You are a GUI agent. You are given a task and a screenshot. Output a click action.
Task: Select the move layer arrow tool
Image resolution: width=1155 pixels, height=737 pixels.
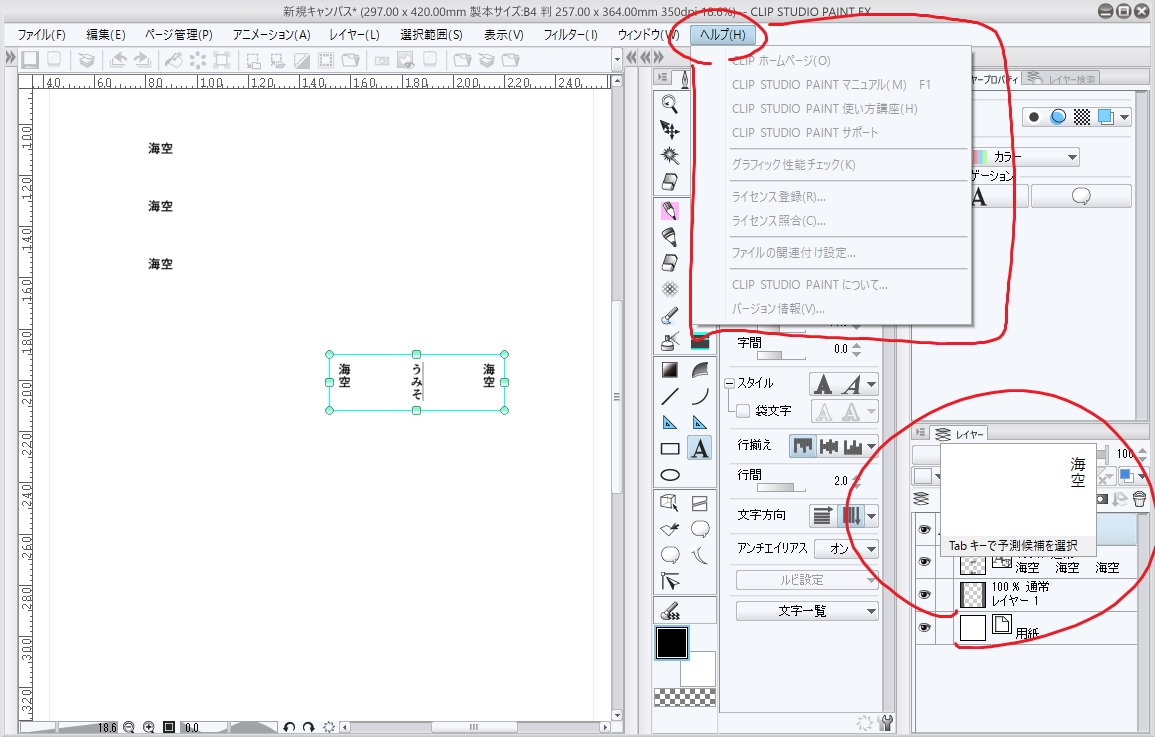(x=670, y=130)
